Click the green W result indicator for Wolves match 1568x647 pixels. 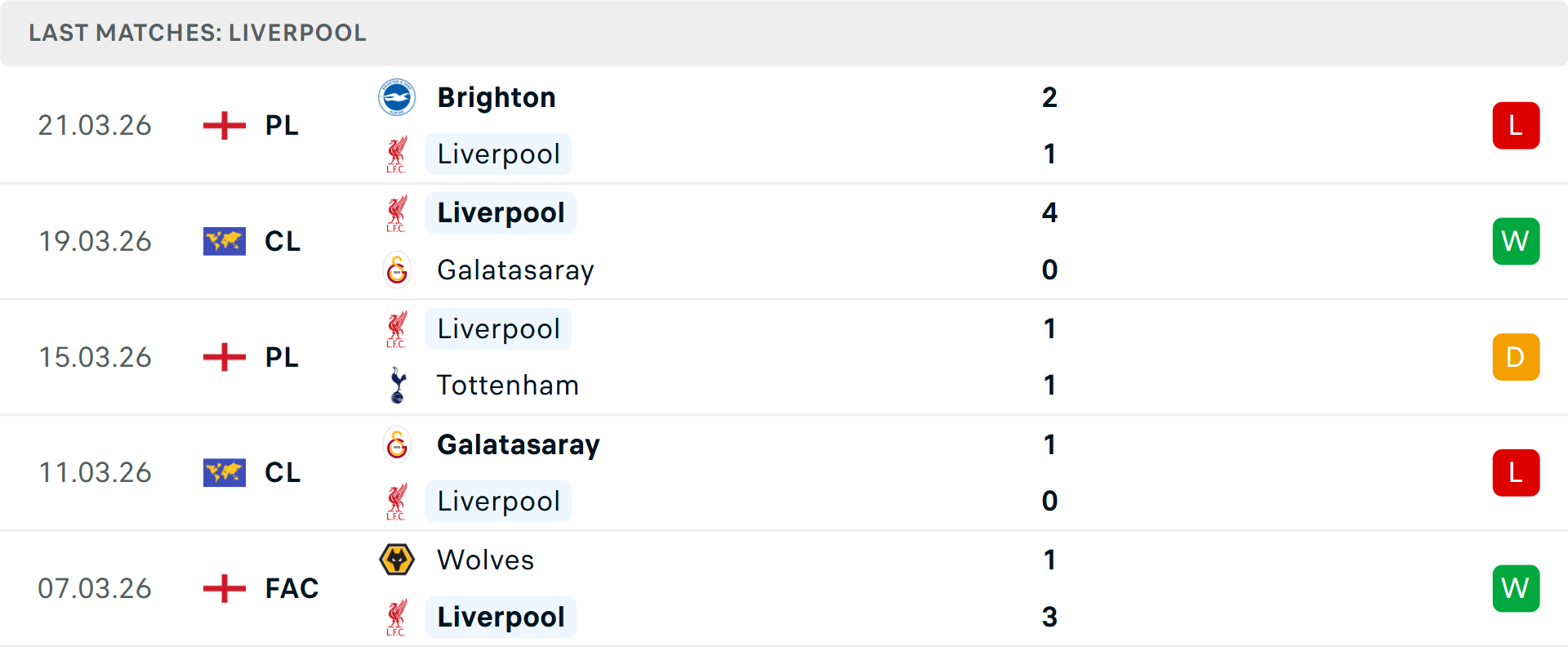1516,588
